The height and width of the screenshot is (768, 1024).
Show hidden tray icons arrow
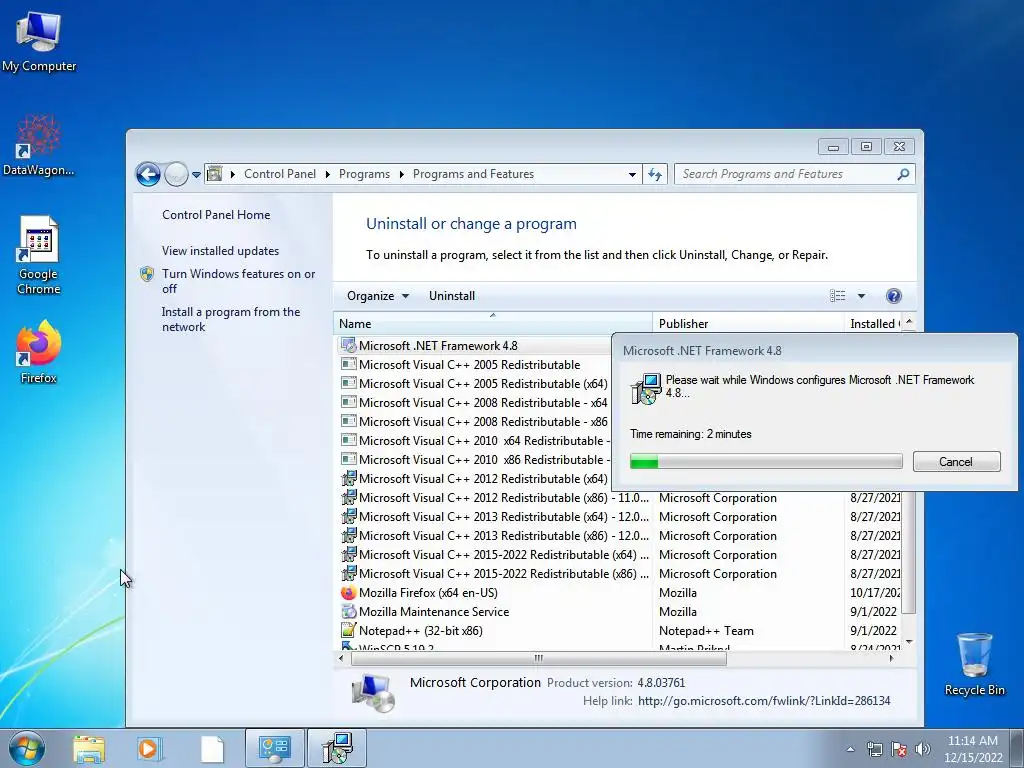pyautogui.click(x=850, y=749)
